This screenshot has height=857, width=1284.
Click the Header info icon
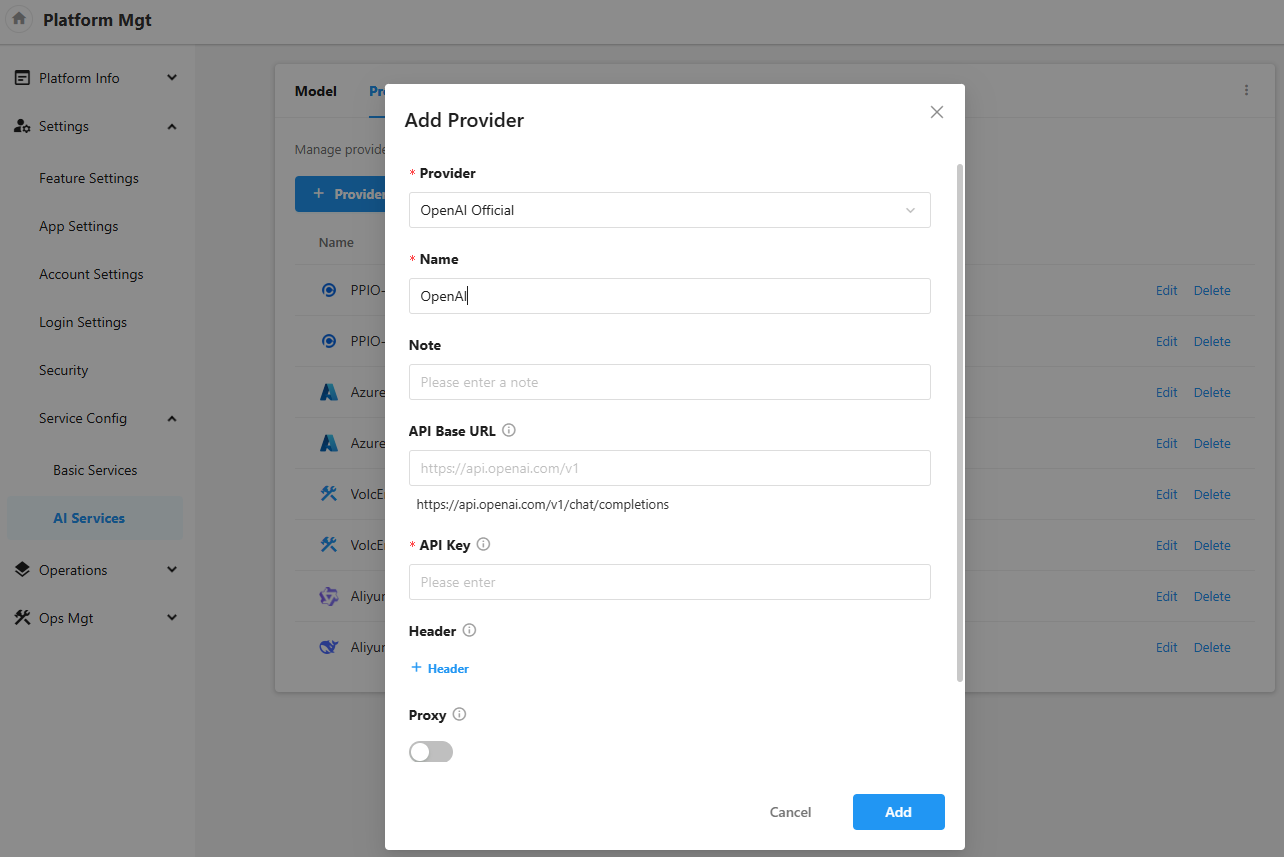click(x=469, y=631)
